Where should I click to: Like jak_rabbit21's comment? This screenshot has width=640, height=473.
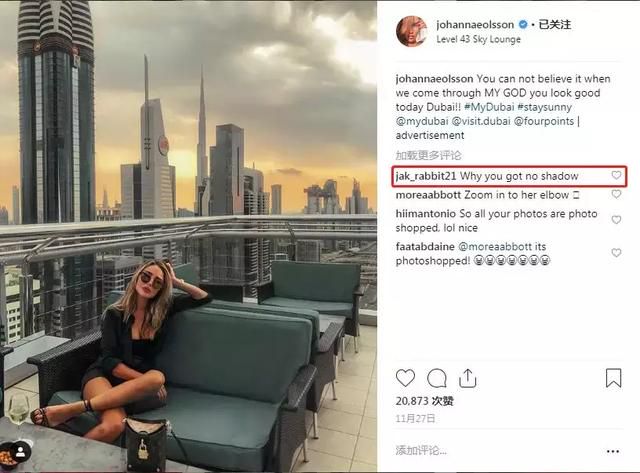(616, 175)
